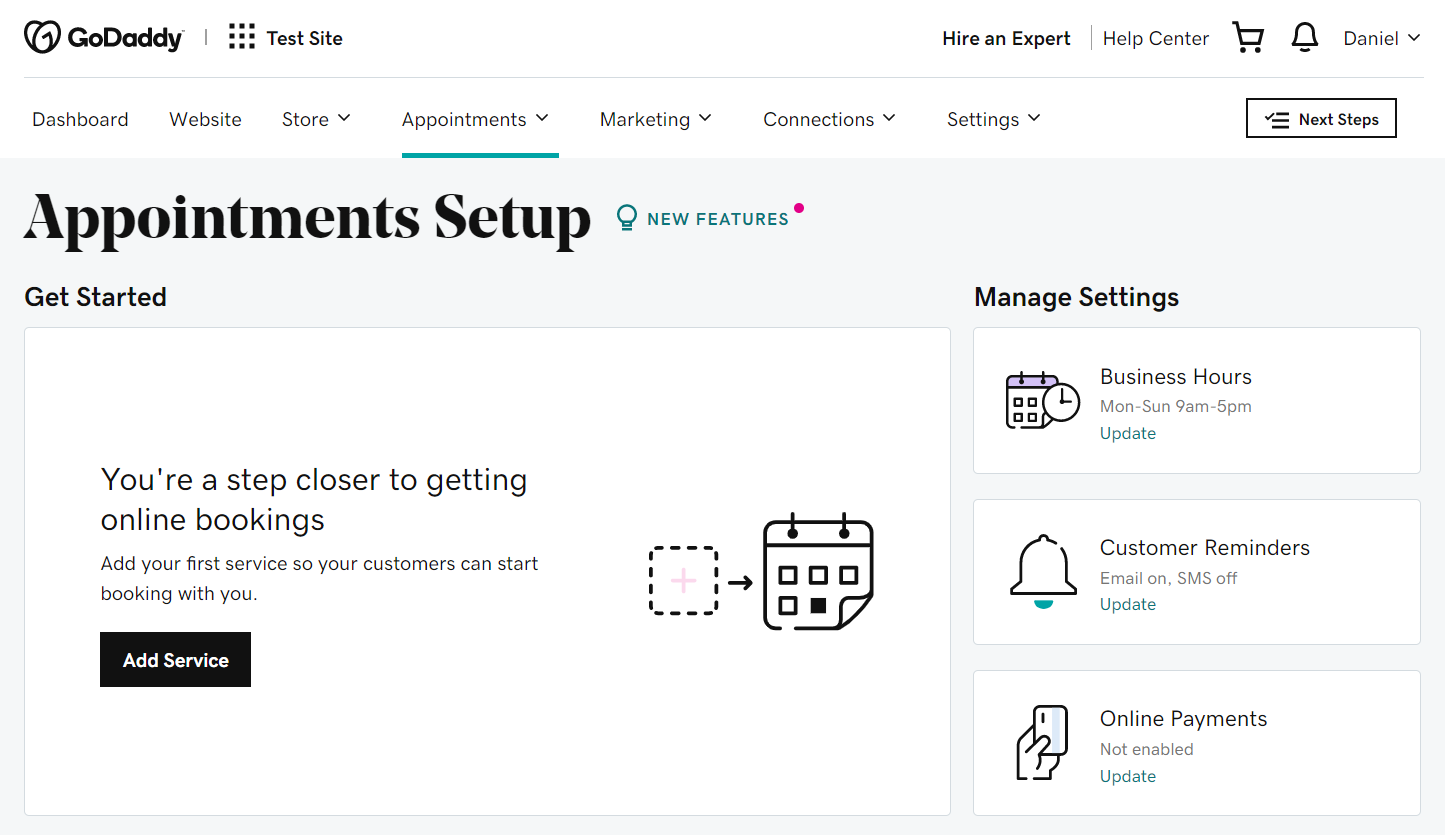Open the shopping cart icon
Image resolution: width=1445 pixels, height=835 pixels.
(x=1248, y=38)
